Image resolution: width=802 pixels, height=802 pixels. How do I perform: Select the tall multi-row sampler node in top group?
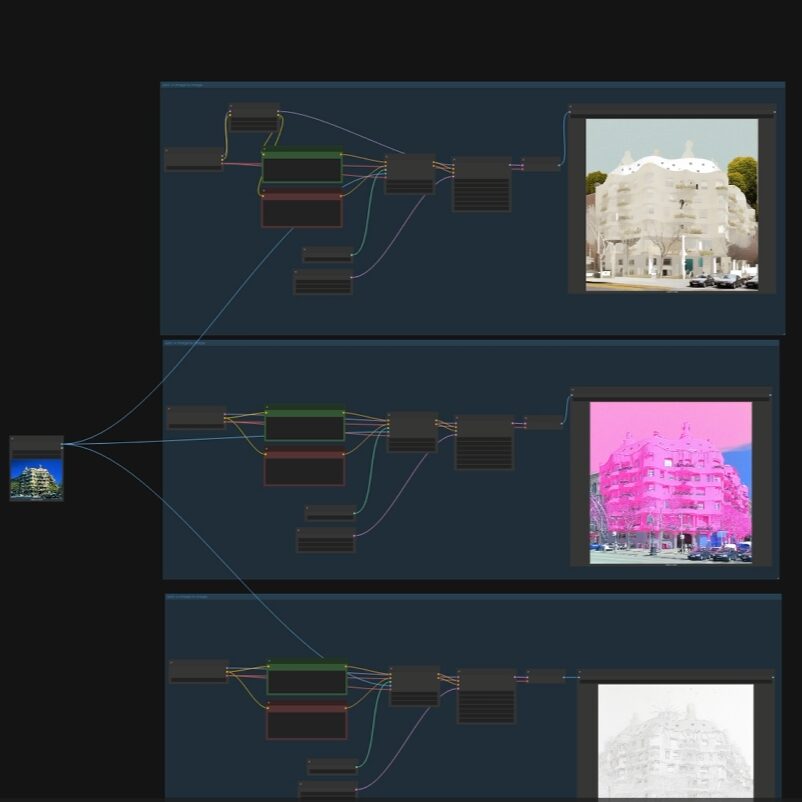click(482, 184)
